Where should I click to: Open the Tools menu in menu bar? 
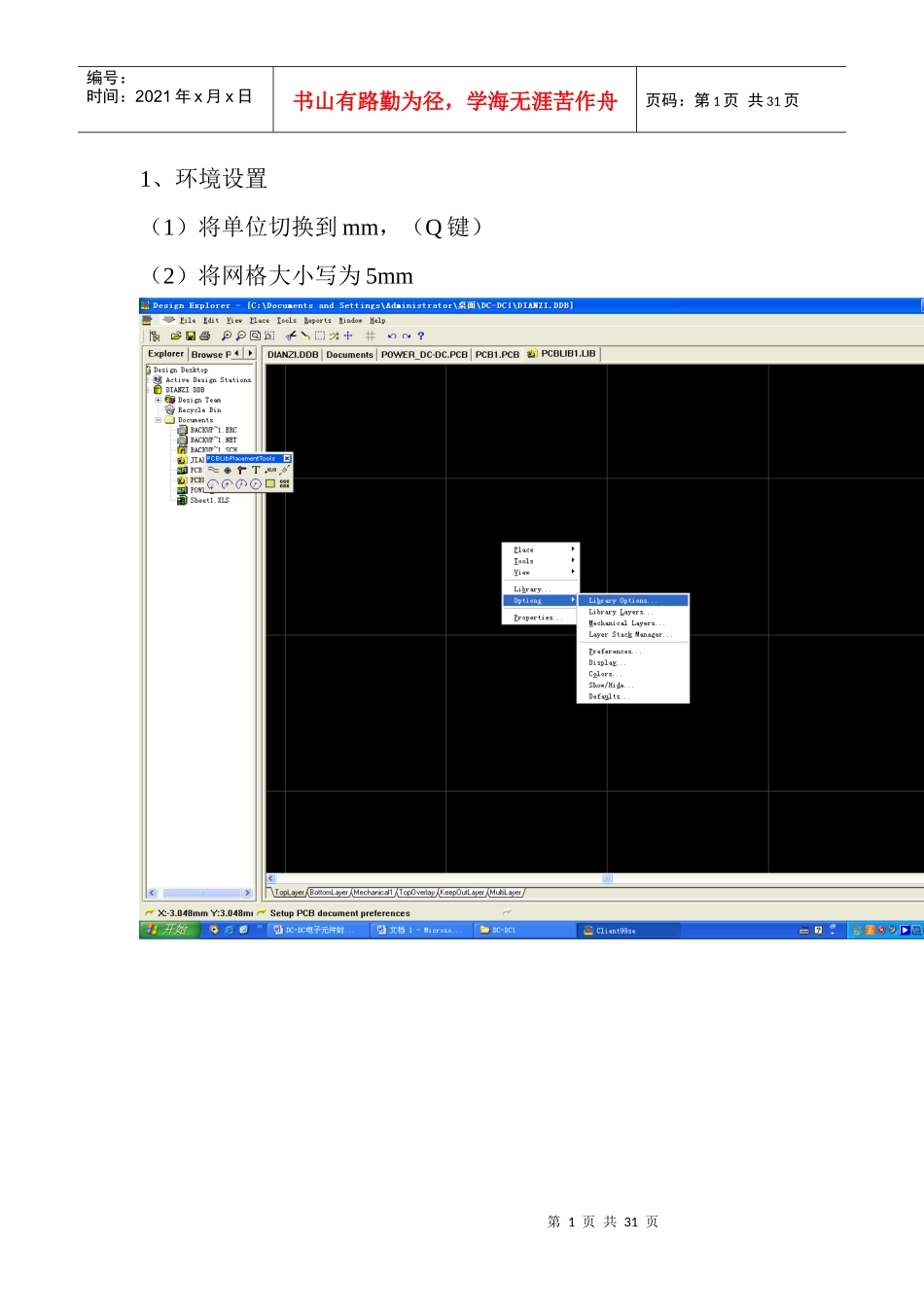(x=286, y=320)
